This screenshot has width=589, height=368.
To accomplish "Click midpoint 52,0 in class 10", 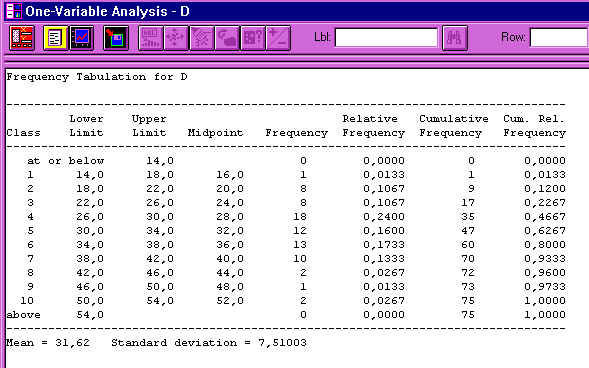I will click(x=230, y=301).
